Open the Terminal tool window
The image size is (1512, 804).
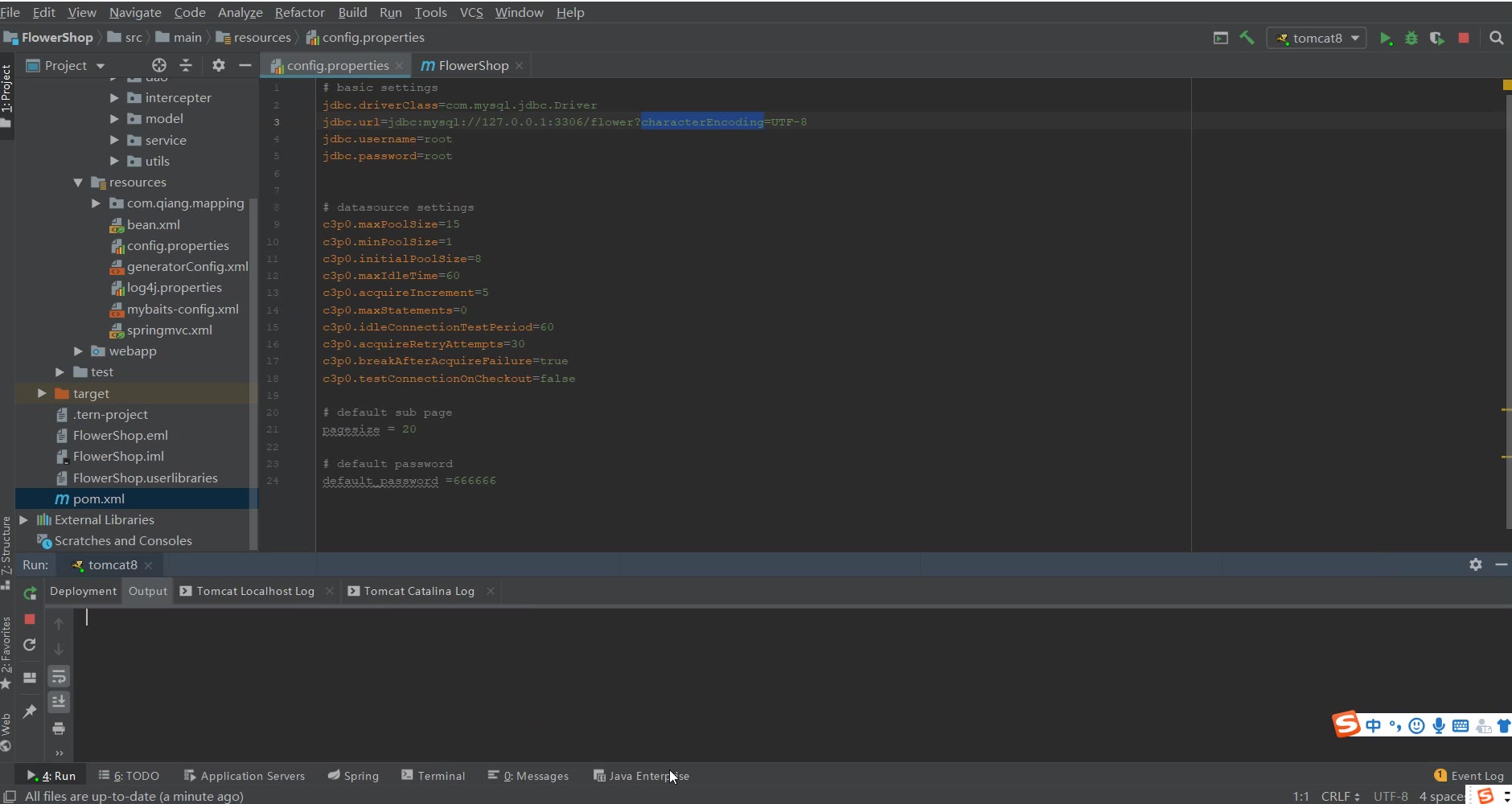[x=433, y=776]
